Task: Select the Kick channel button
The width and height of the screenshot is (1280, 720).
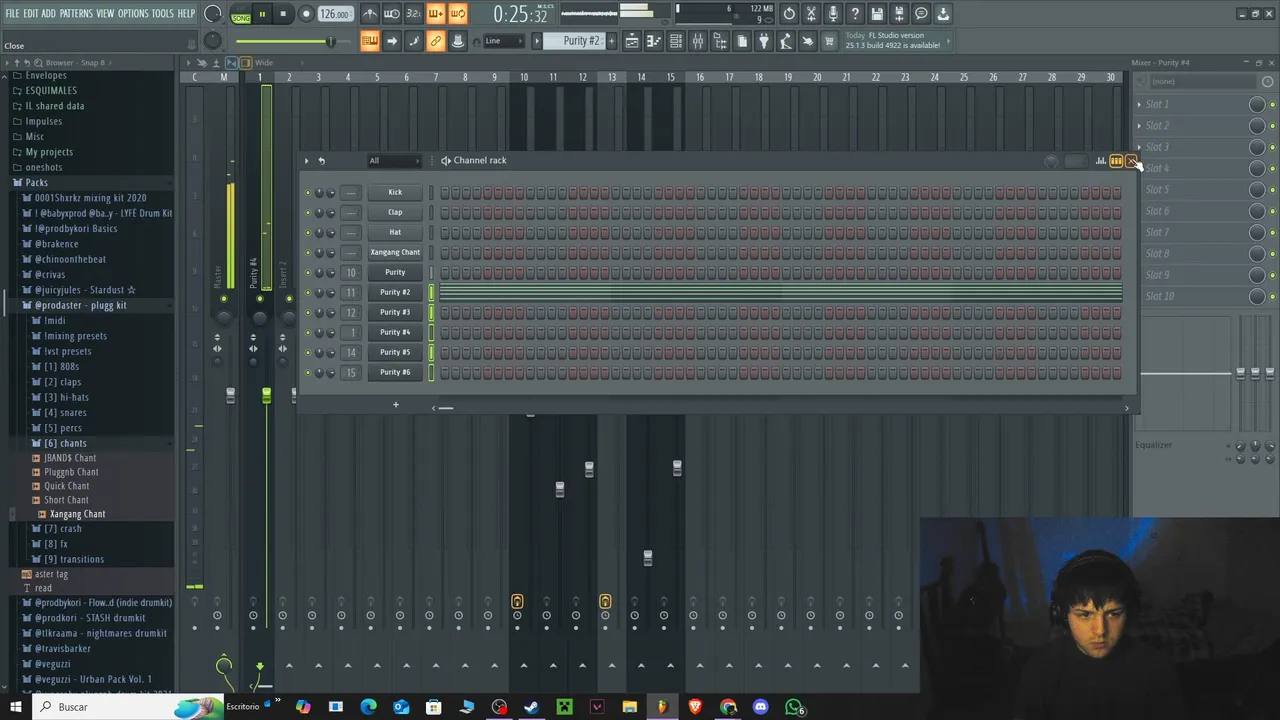Action: point(395,192)
